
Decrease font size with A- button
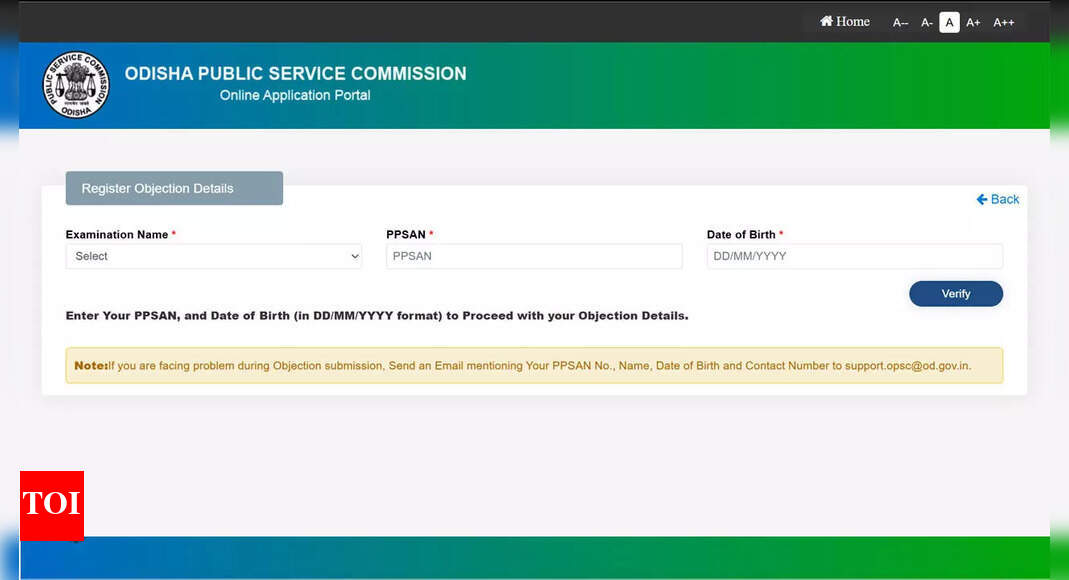pyautogui.click(x=927, y=23)
